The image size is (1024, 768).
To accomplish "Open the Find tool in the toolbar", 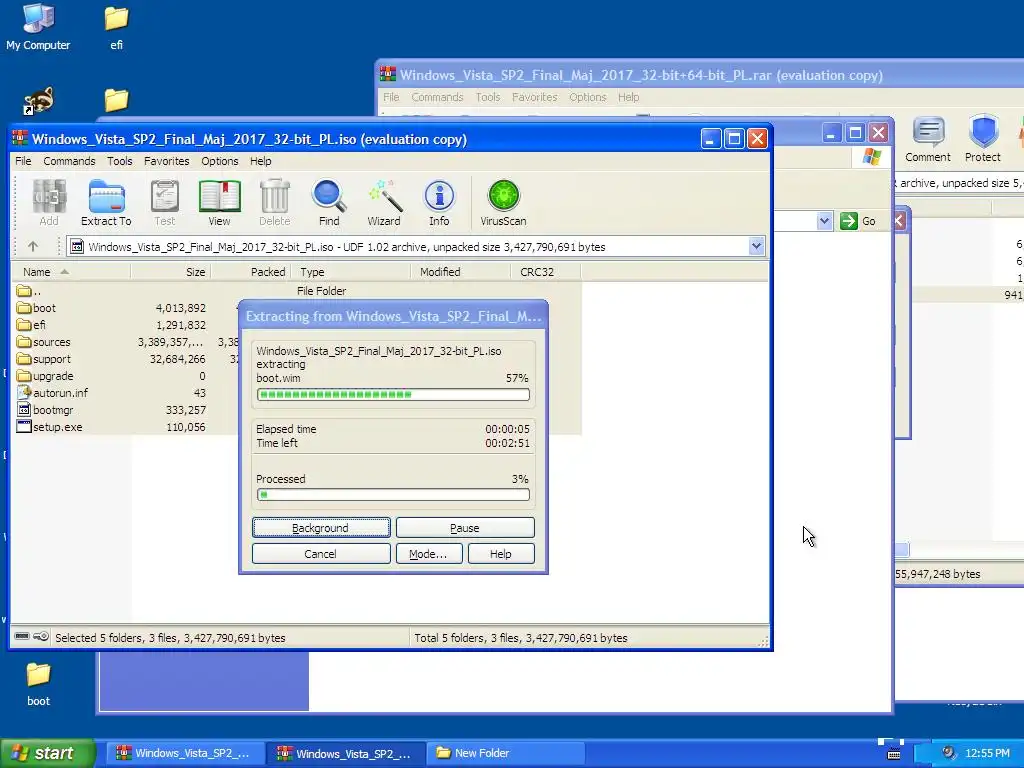I will (x=328, y=202).
